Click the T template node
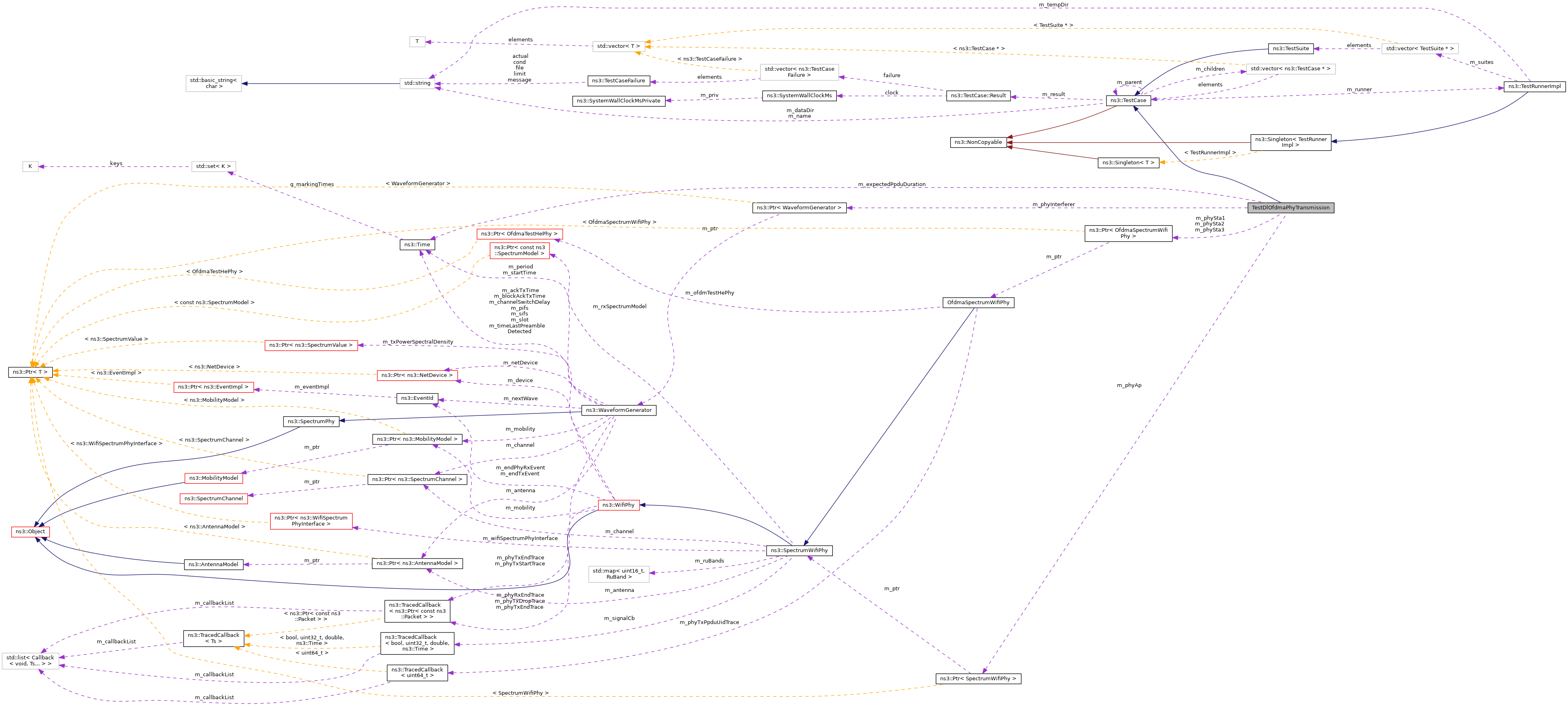1568x706 pixels. click(417, 42)
